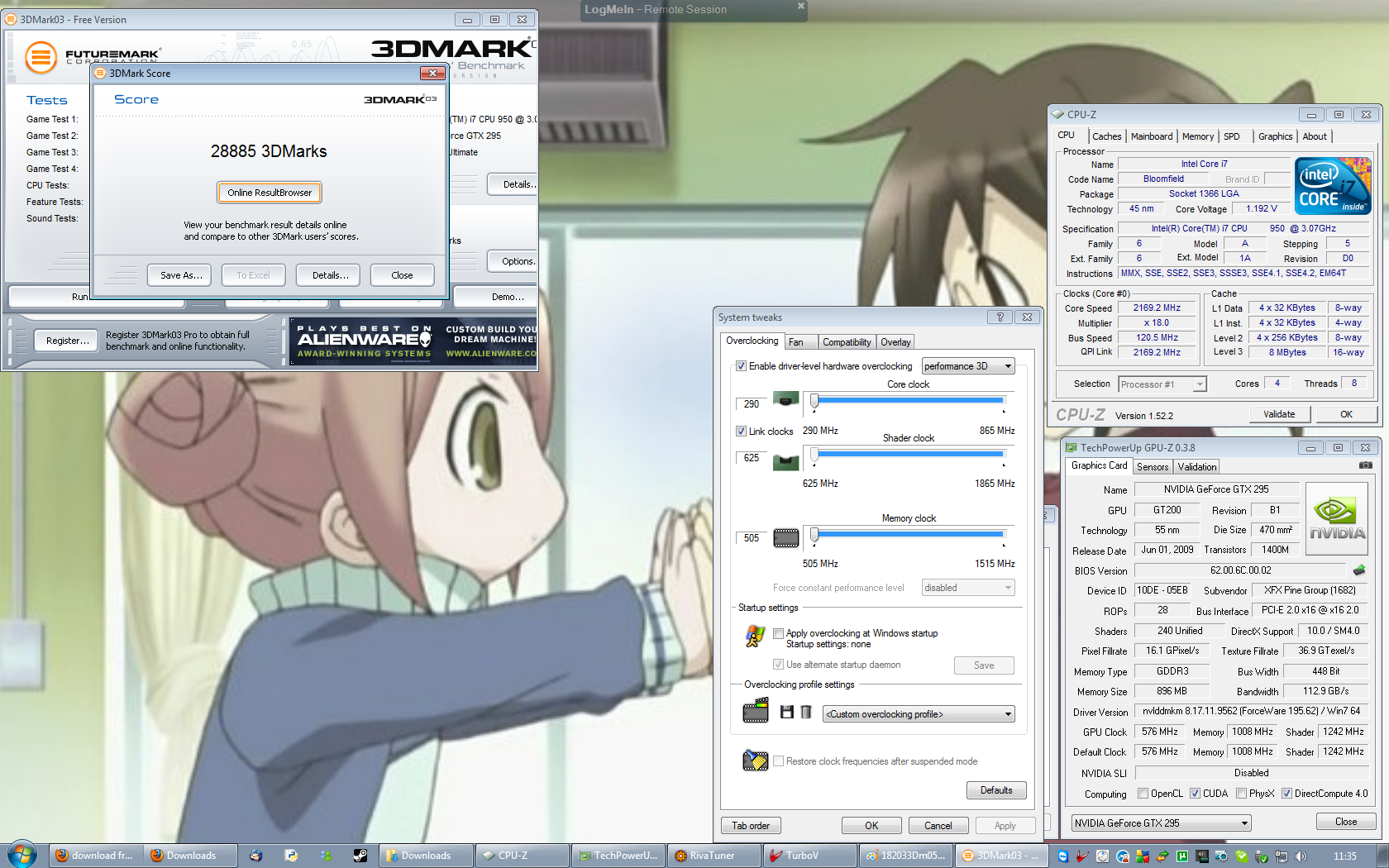Click the Windows startup settings icon
This screenshot has width=1389, height=868.
click(x=755, y=636)
